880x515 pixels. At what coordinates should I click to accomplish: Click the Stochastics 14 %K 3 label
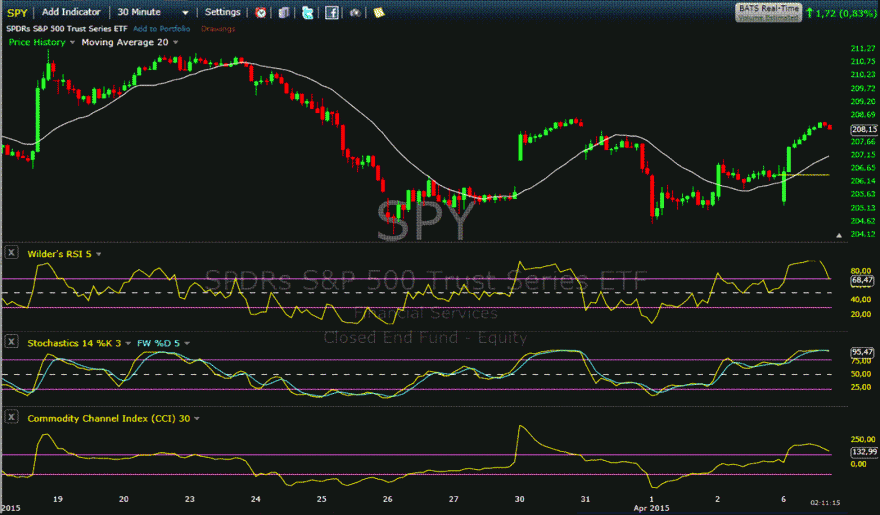[x=74, y=343]
